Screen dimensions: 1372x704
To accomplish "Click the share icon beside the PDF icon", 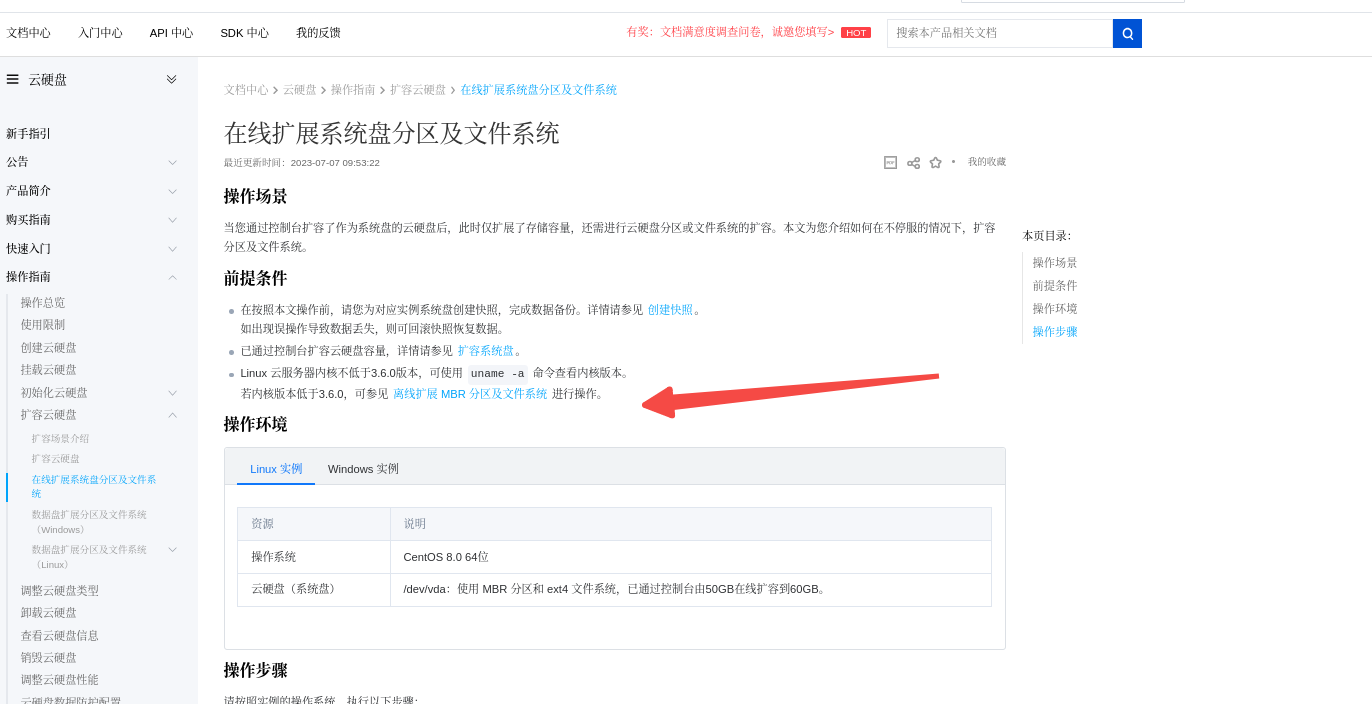I will coord(913,163).
